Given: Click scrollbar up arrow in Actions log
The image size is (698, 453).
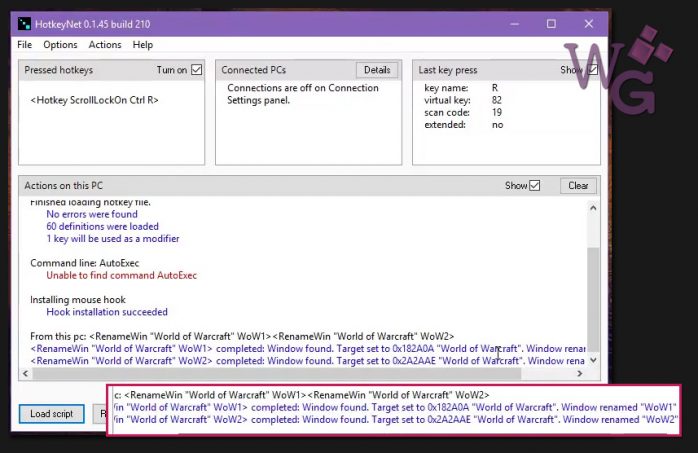Looking at the screenshot, I should (x=594, y=206).
